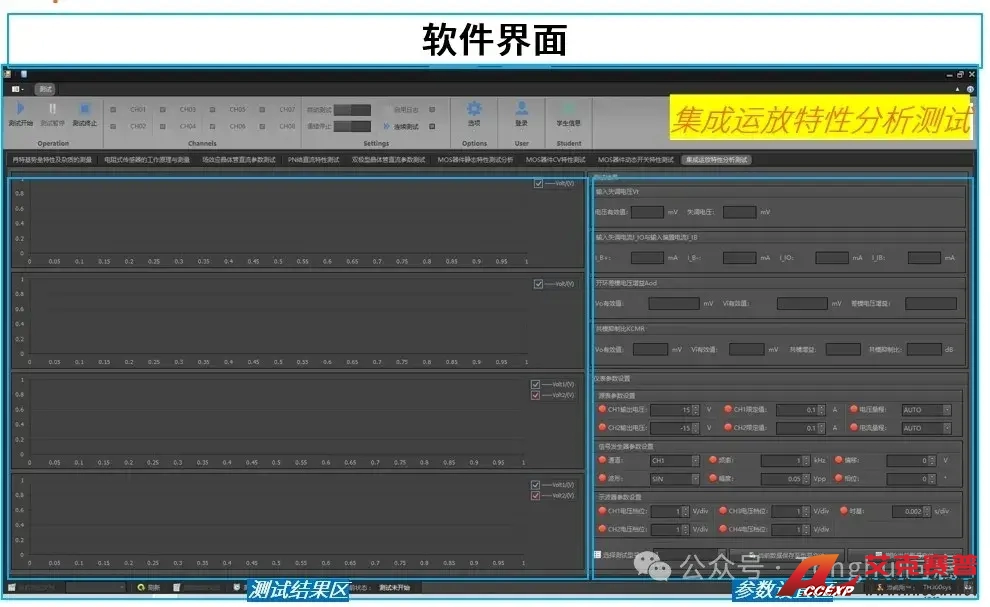
Task: Open the 选项 gear options icon
Action: click(x=474, y=109)
